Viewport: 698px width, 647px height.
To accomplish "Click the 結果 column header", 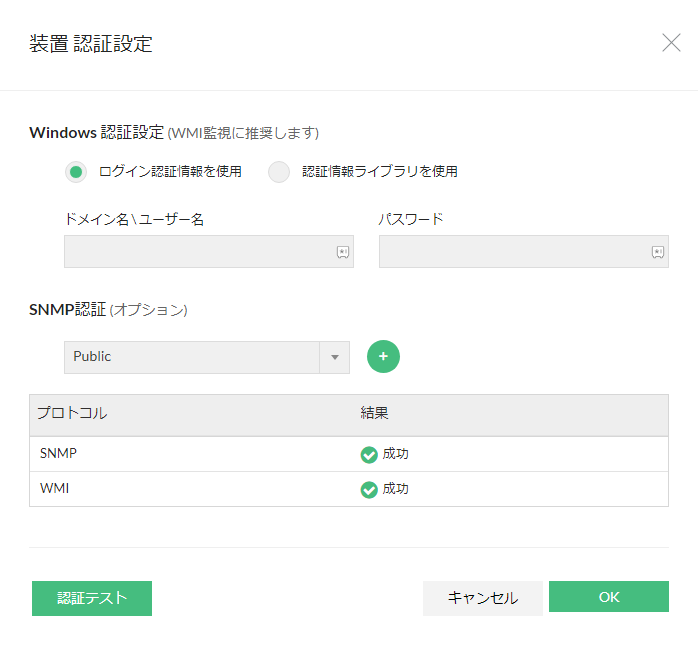I will [375, 413].
